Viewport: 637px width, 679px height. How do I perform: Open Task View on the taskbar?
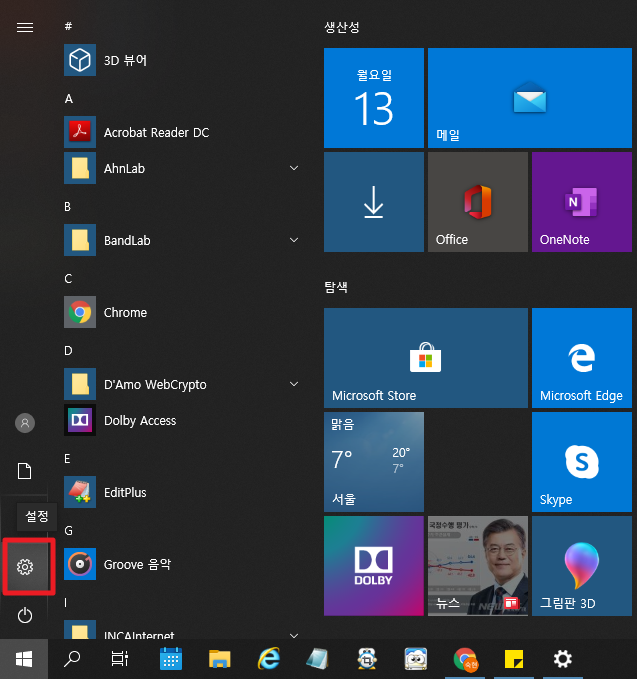(x=120, y=659)
